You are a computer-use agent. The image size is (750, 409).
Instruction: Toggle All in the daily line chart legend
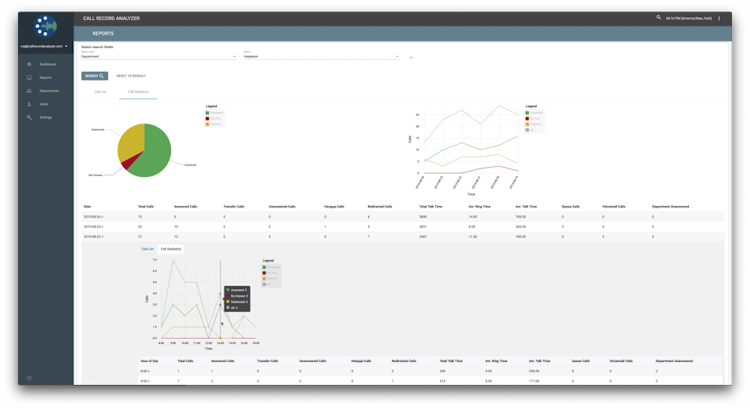530,130
